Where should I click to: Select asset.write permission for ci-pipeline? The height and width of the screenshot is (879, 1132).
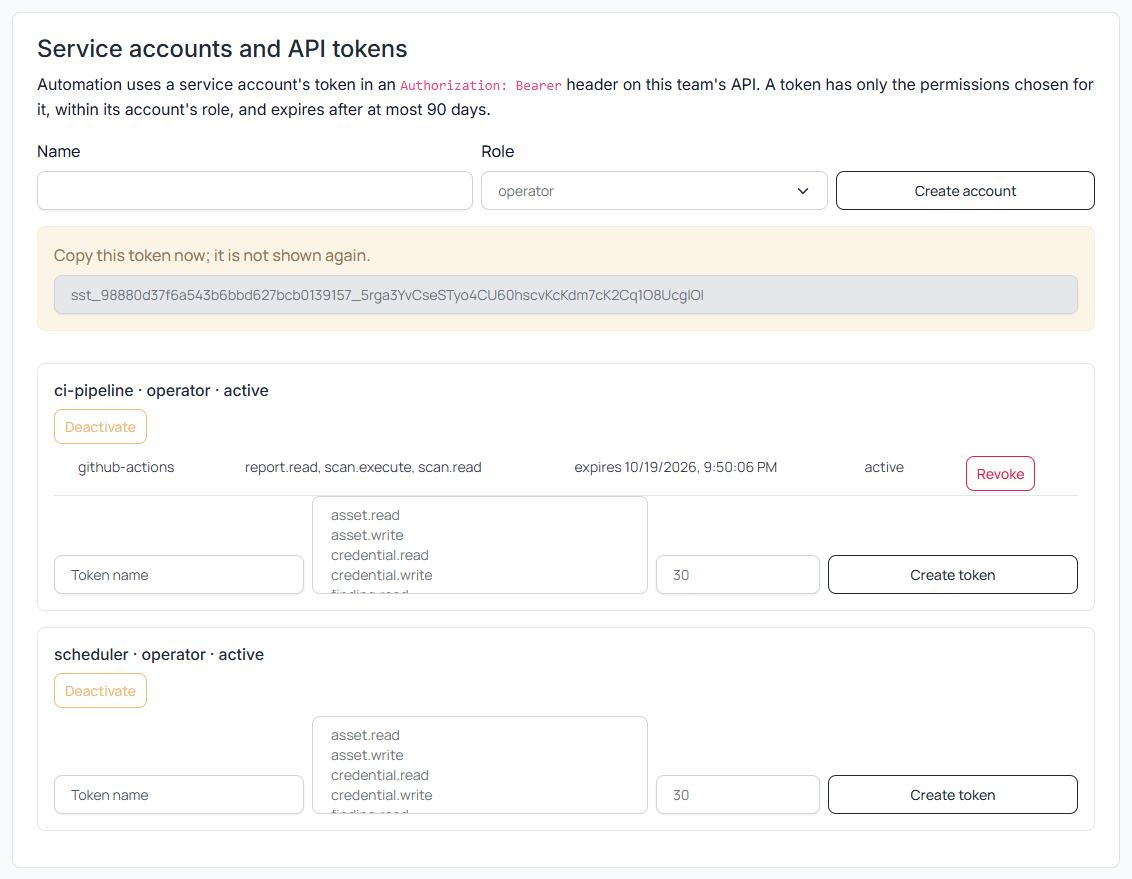(x=367, y=535)
